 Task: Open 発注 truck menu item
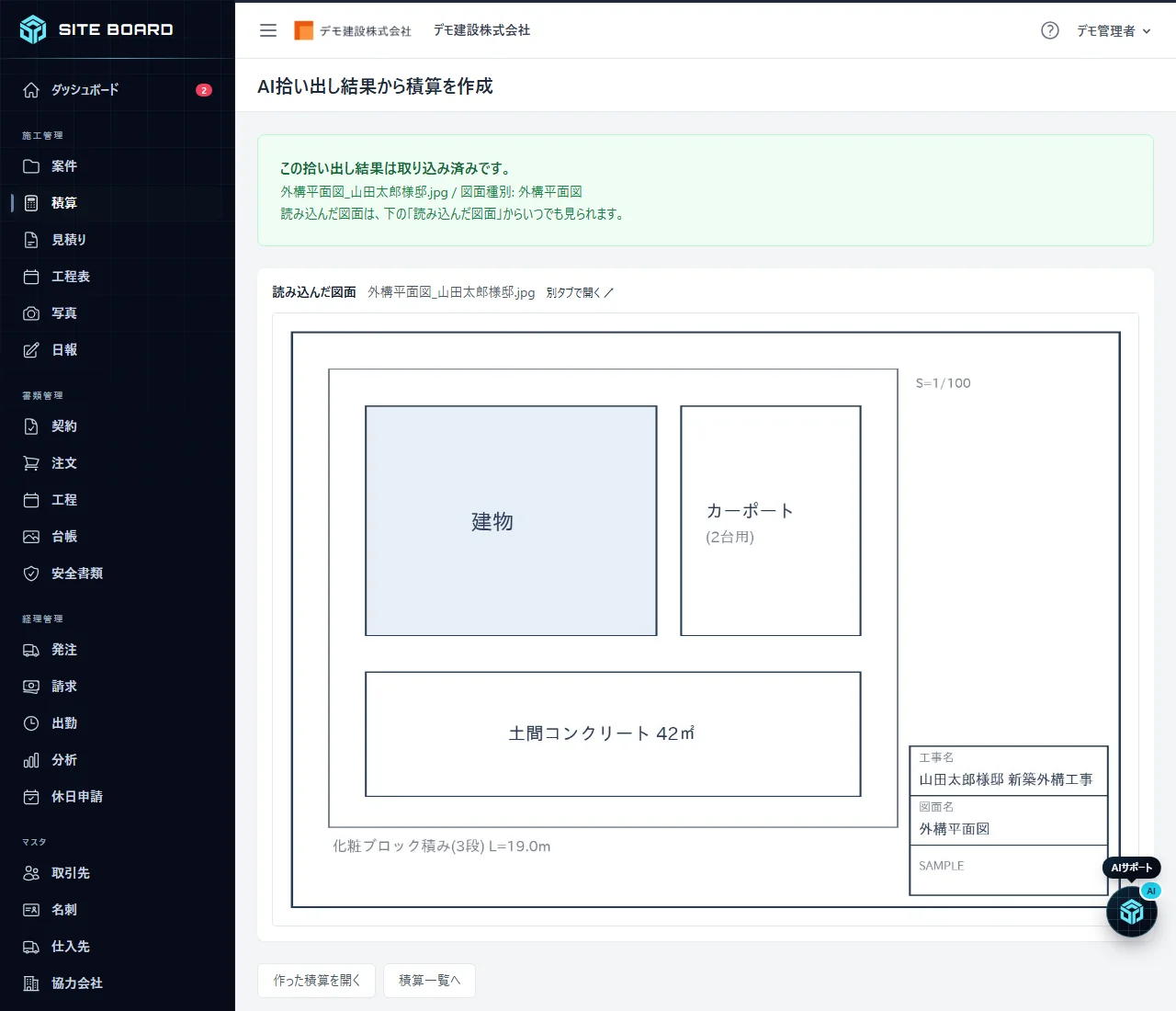(118, 650)
